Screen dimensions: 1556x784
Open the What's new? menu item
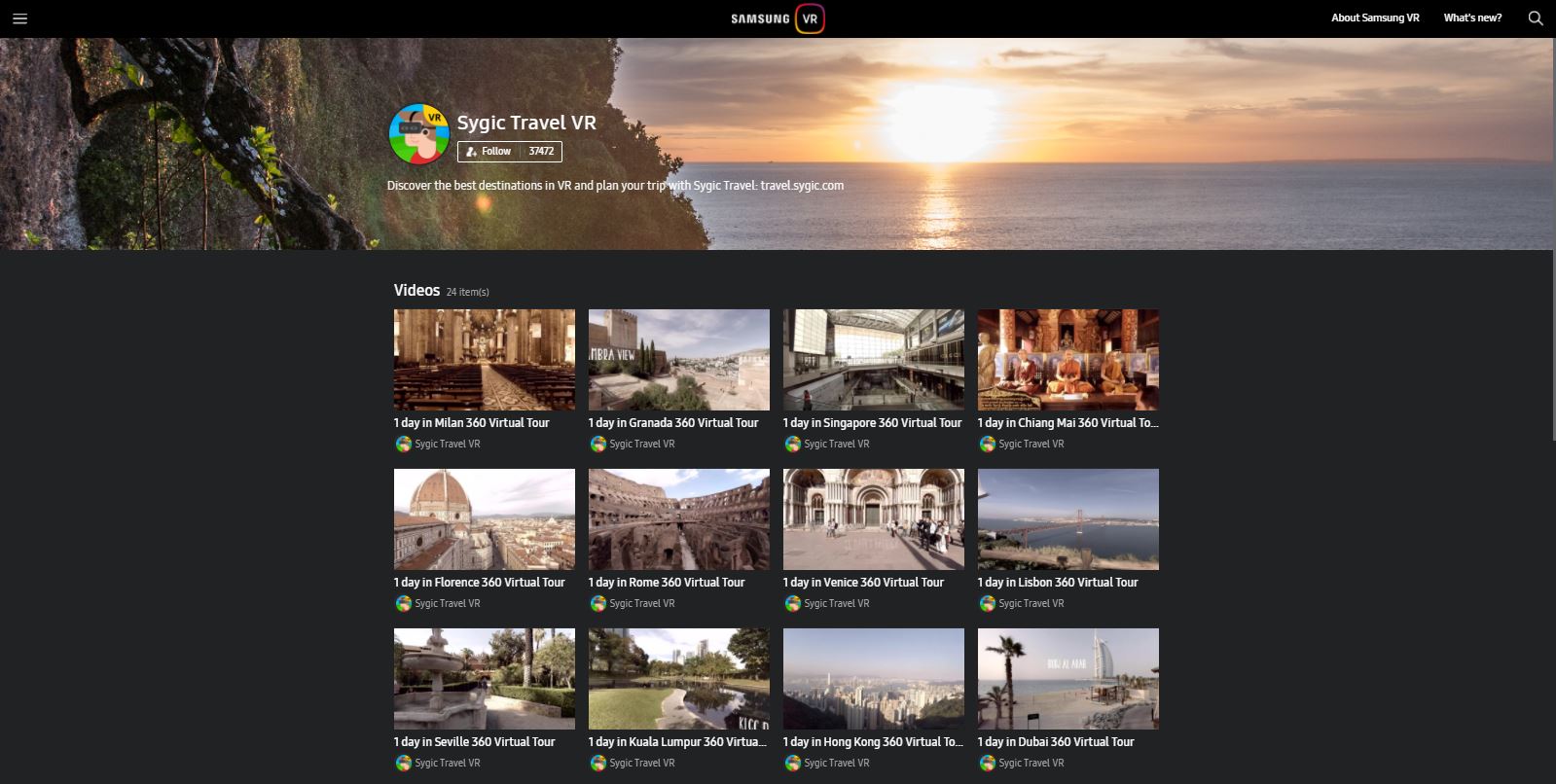coord(1472,18)
